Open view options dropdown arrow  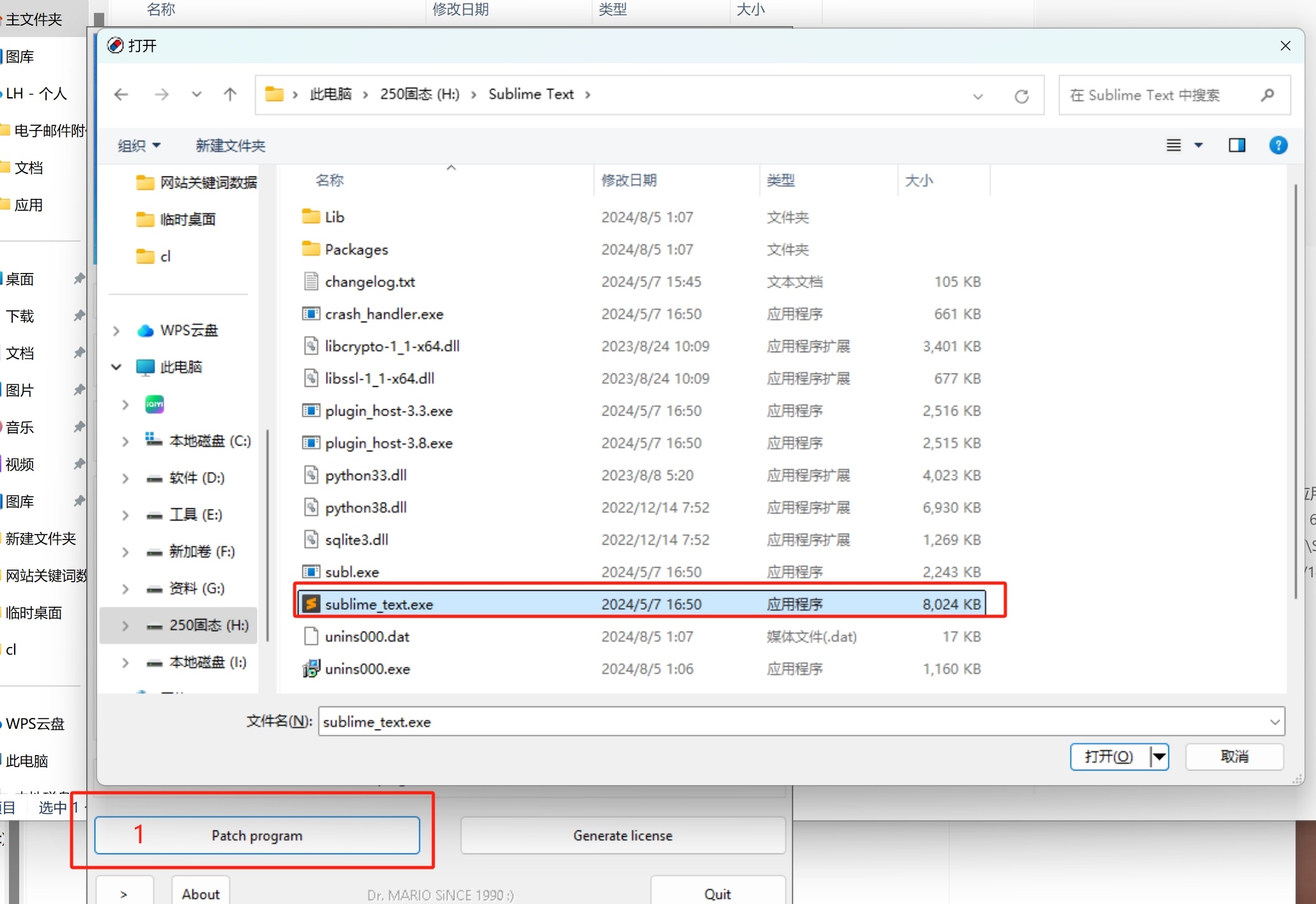click(x=1199, y=145)
